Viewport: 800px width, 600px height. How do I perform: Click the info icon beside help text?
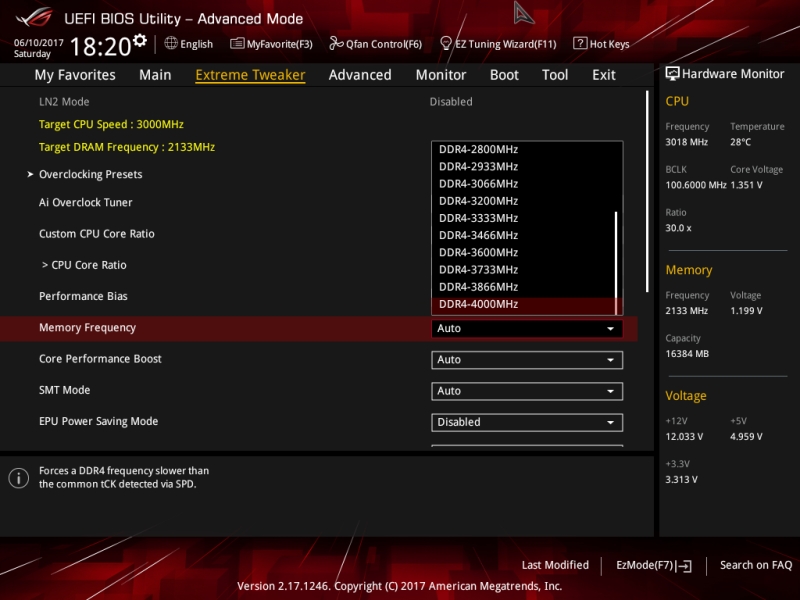[x=19, y=478]
